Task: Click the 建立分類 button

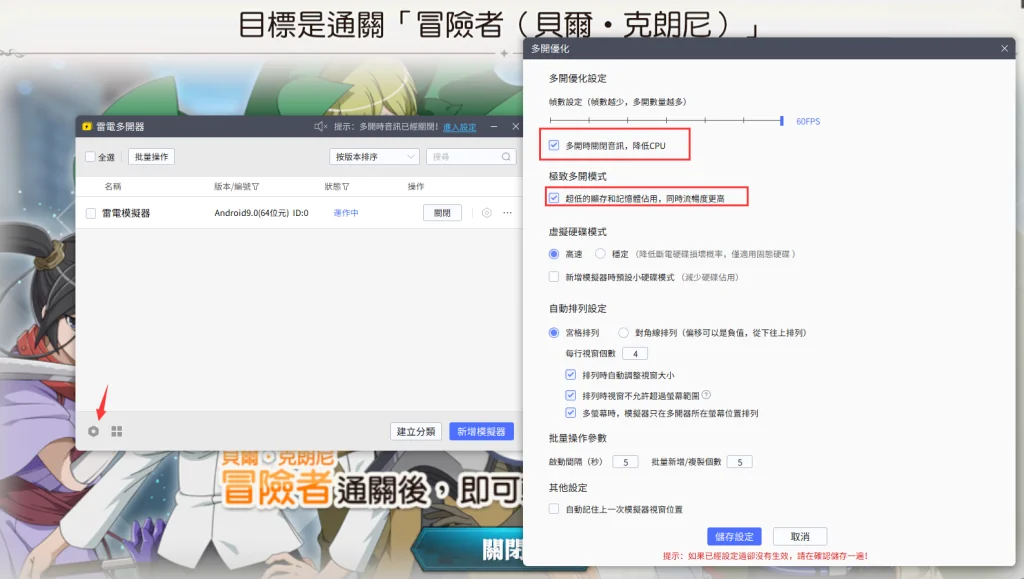Action: (x=416, y=431)
